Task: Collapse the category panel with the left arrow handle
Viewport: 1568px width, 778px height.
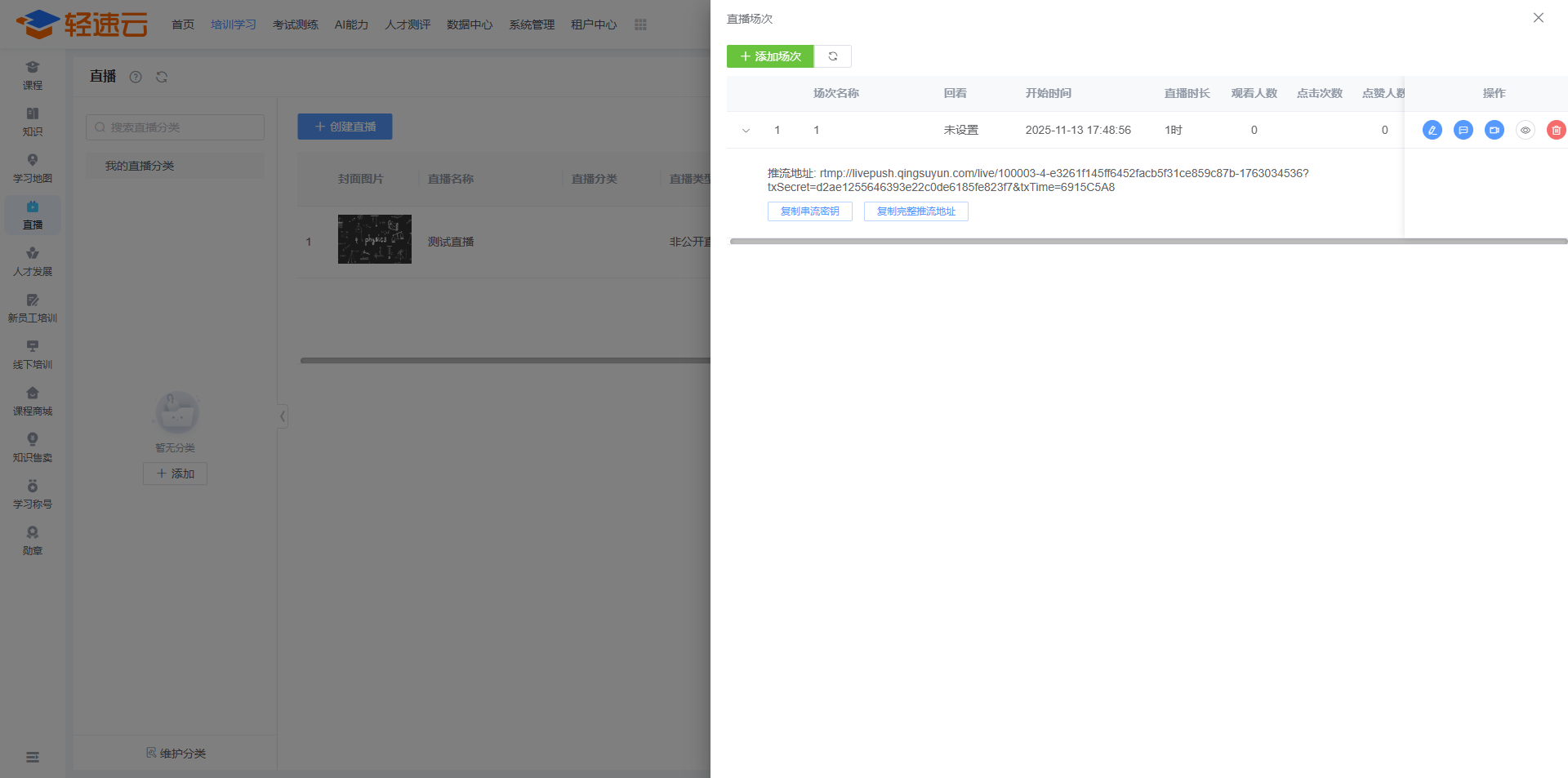Action: coord(282,416)
